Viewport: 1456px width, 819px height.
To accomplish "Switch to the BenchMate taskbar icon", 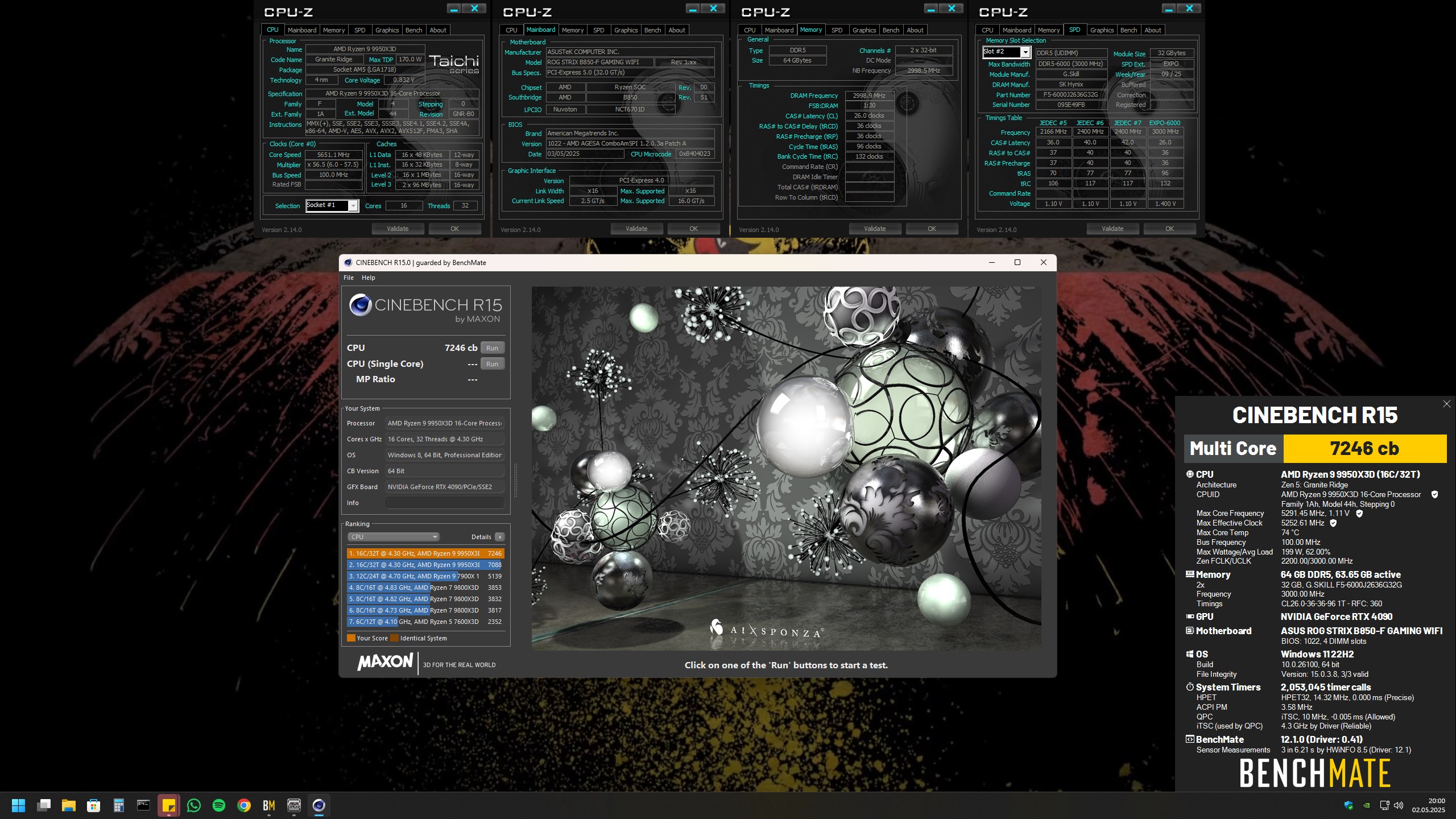I will pos(269,805).
